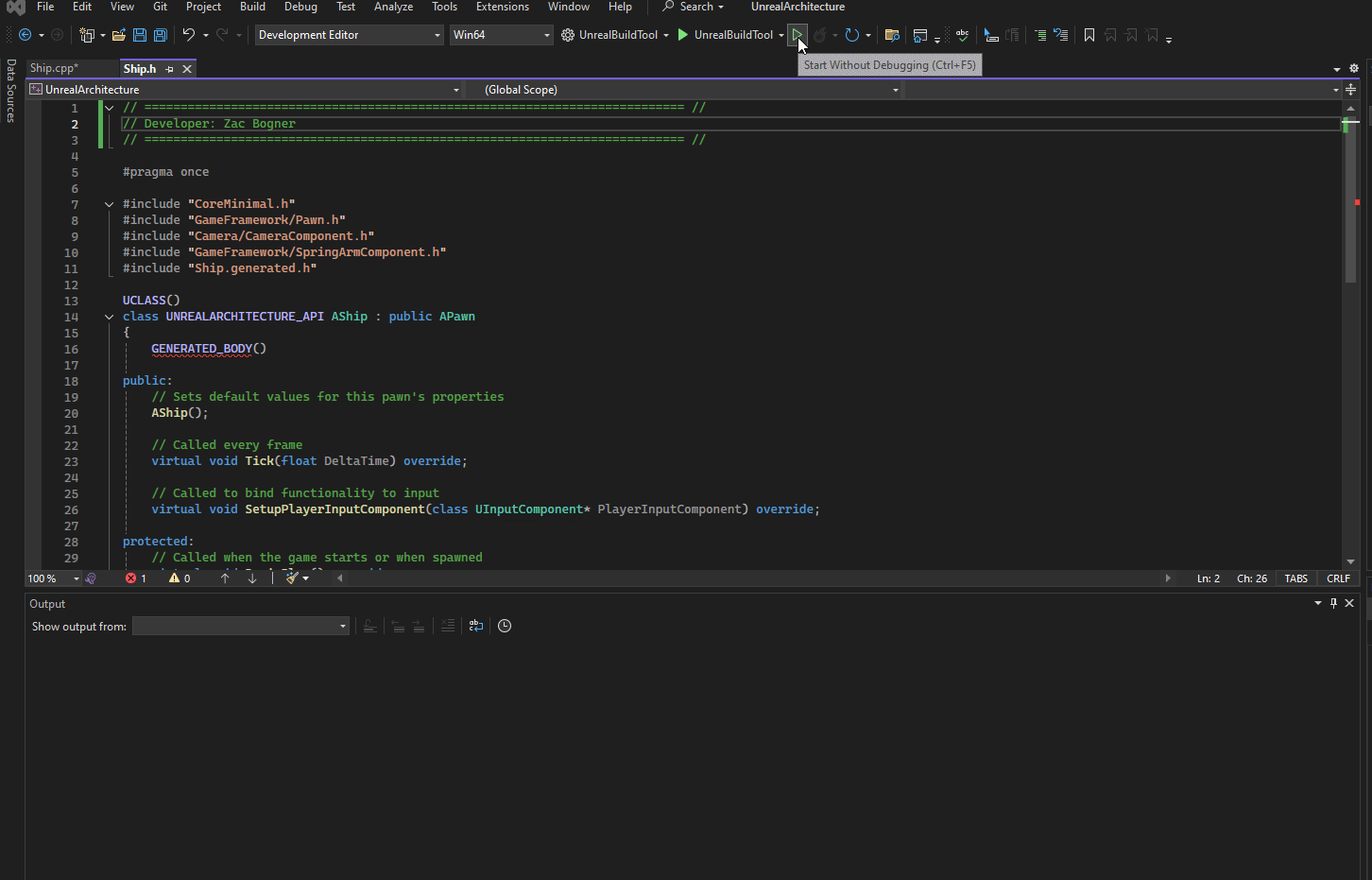
Task: Click the UnrealBuildTool run button
Action: 682,35
